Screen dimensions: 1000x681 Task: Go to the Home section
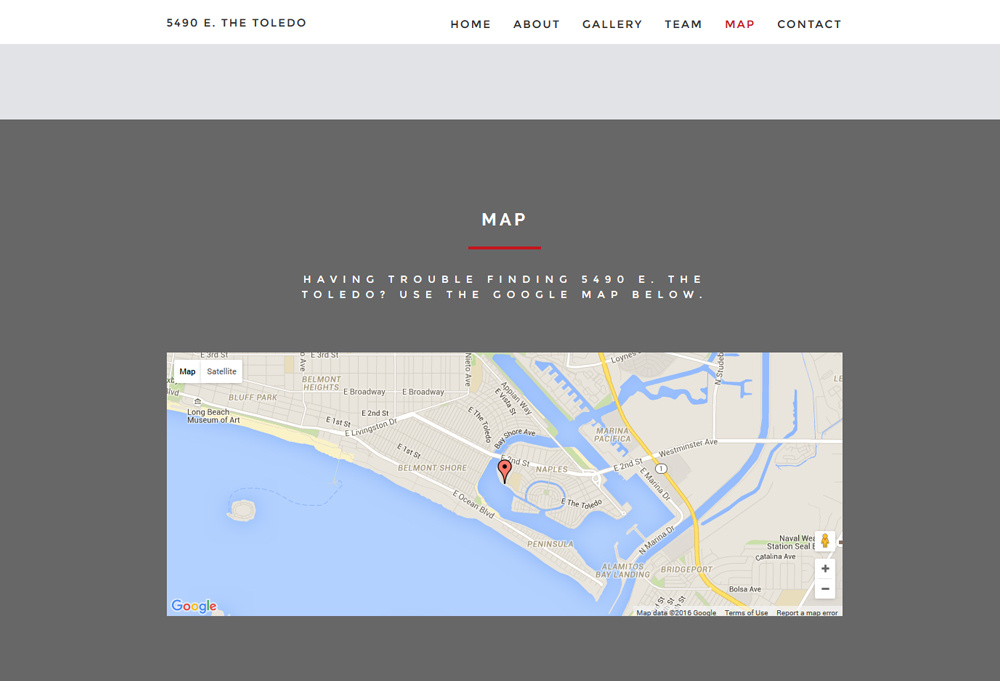[471, 24]
